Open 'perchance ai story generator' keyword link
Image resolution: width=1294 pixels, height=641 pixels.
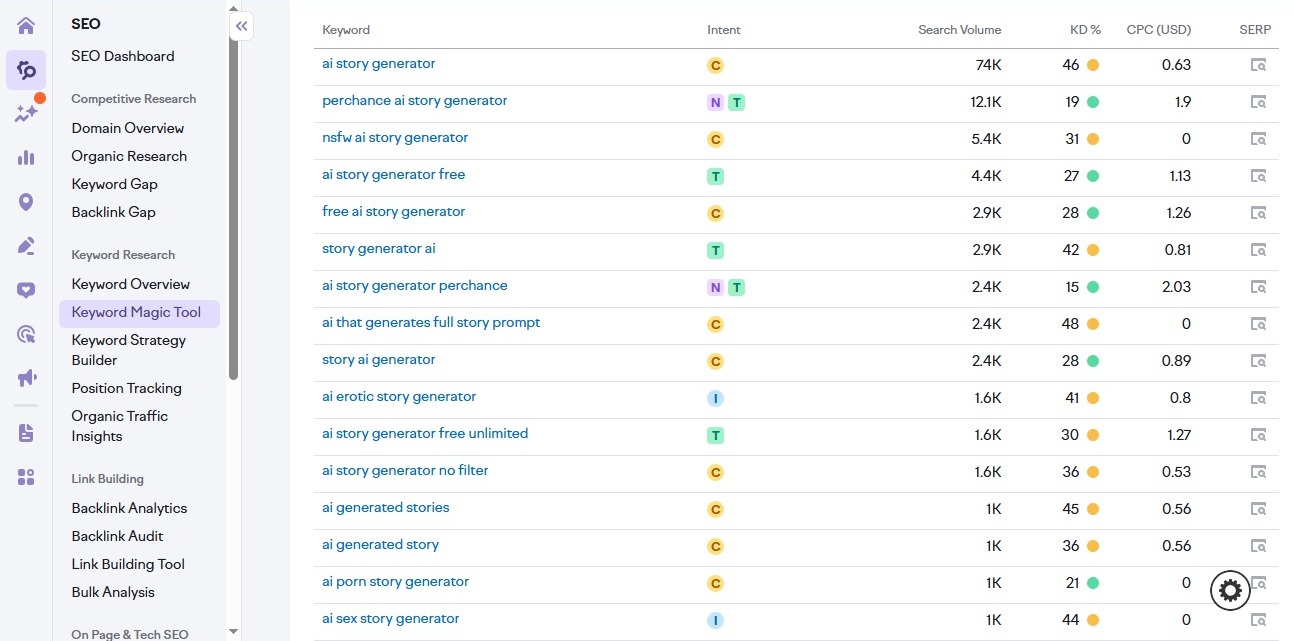coord(414,101)
